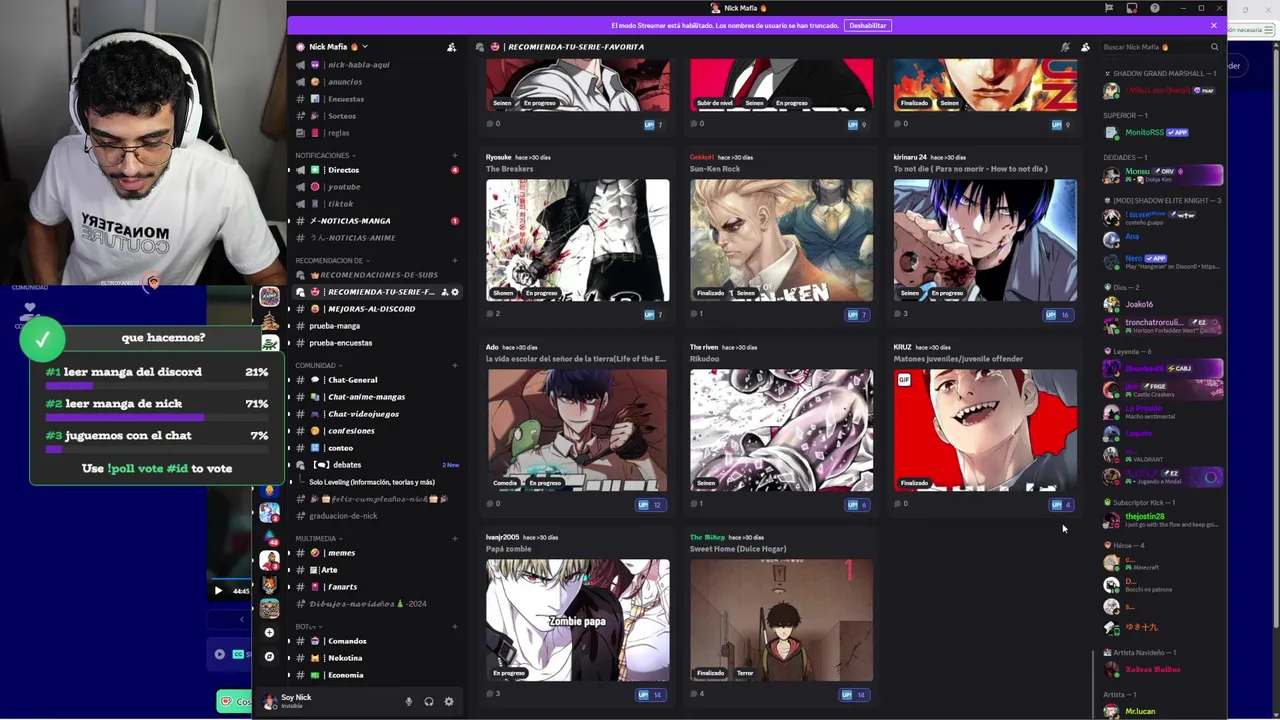
Task: Collapse the COMUNIDAD category
Action: coord(318,366)
